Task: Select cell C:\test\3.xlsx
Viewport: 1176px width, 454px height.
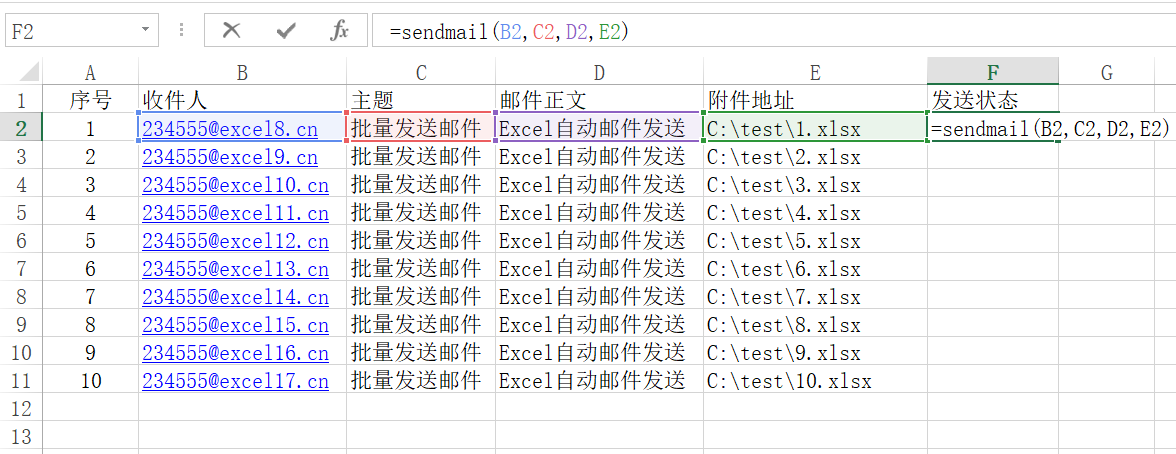Action: pyautogui.click(x=815, y=185)
